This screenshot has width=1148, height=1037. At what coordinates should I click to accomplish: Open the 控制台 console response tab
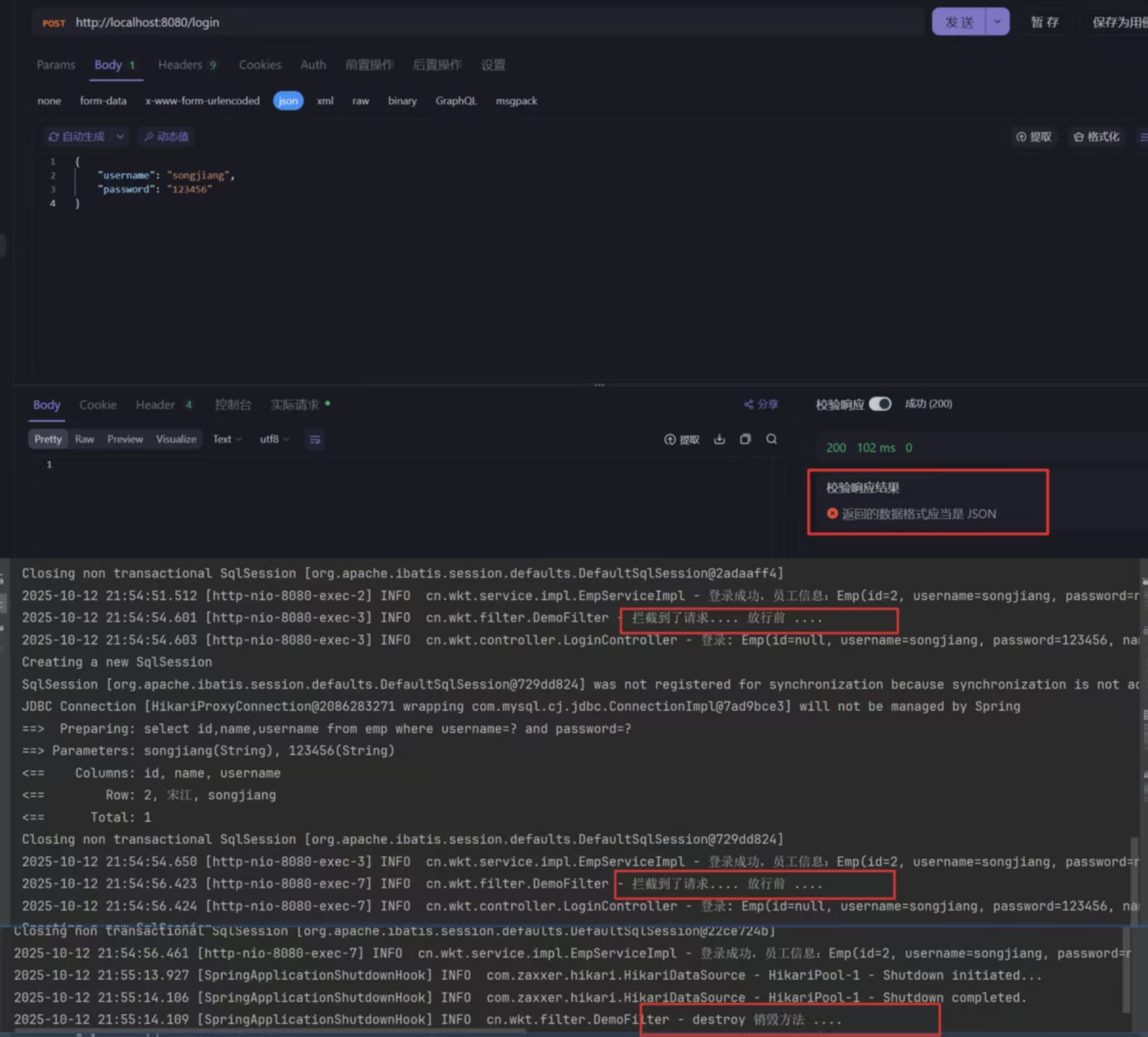[233, 405]
